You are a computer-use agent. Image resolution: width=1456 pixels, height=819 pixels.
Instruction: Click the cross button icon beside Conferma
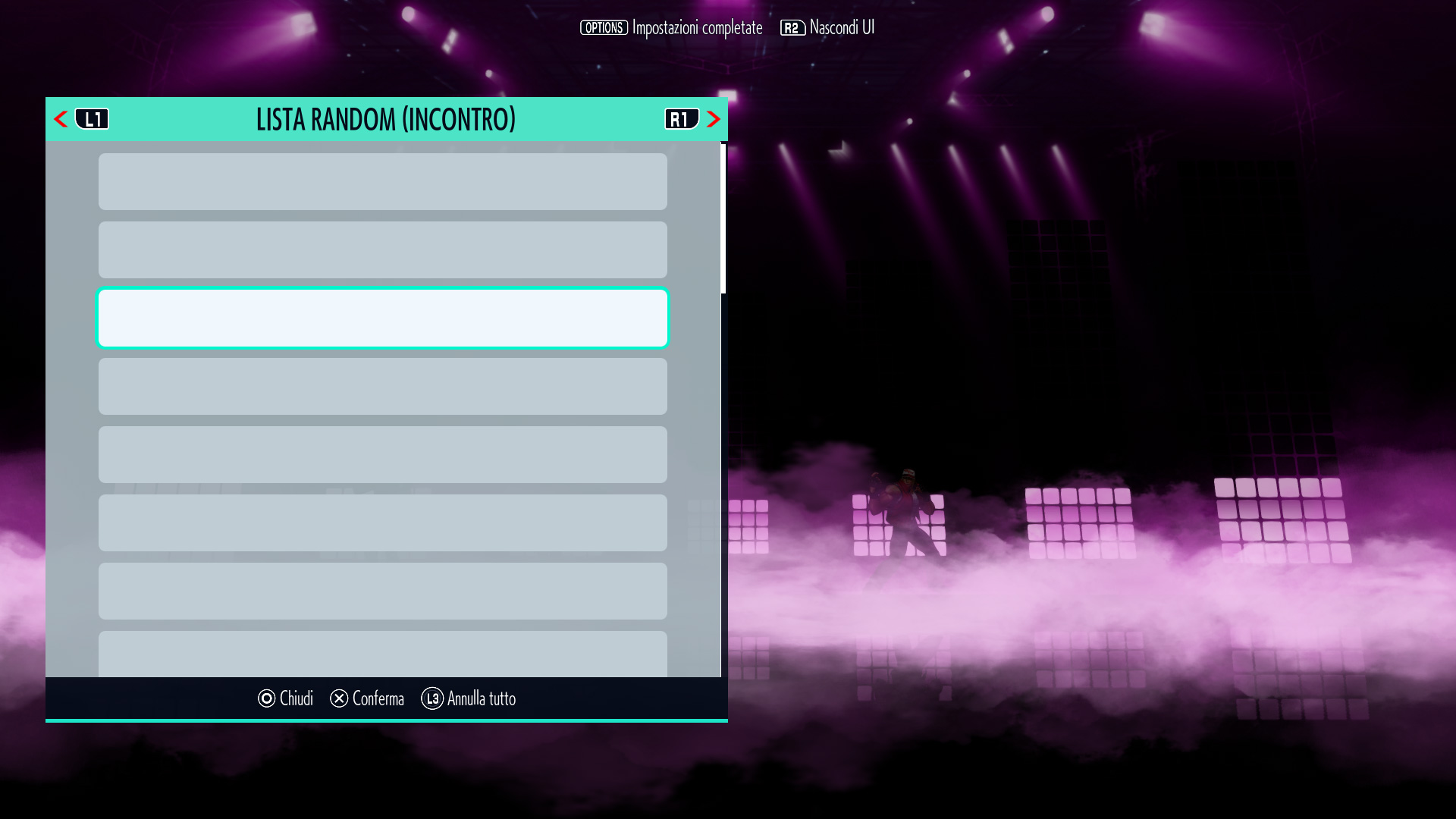click(339, 698)
